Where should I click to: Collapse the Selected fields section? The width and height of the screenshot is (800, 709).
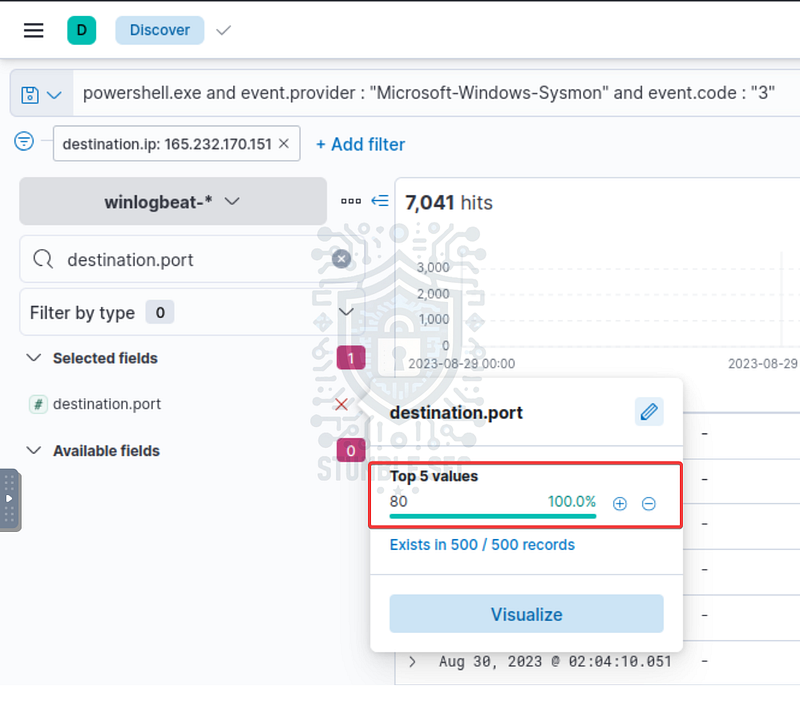pos(34,358)
